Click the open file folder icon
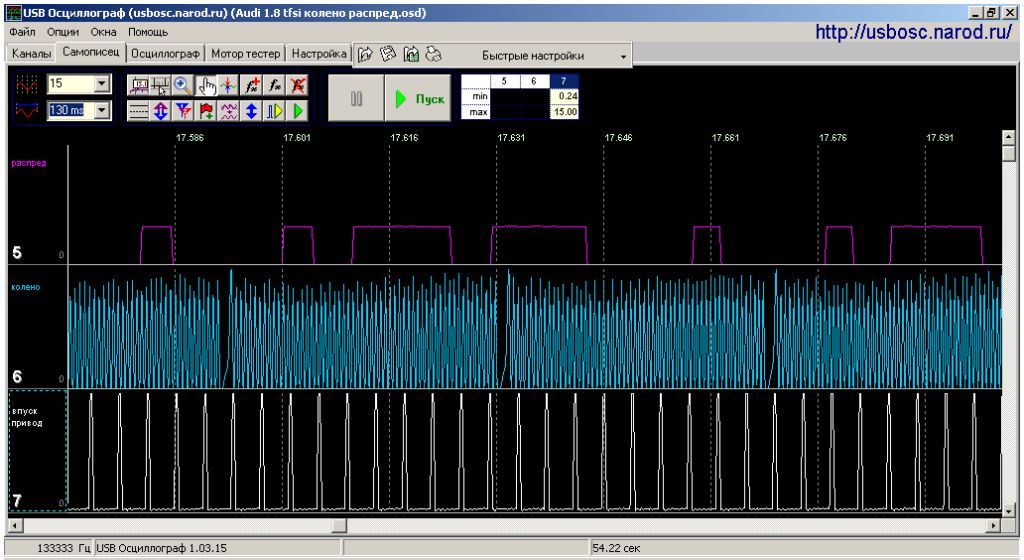Viewport: 1024px width, 560px height. coord(366,55)
